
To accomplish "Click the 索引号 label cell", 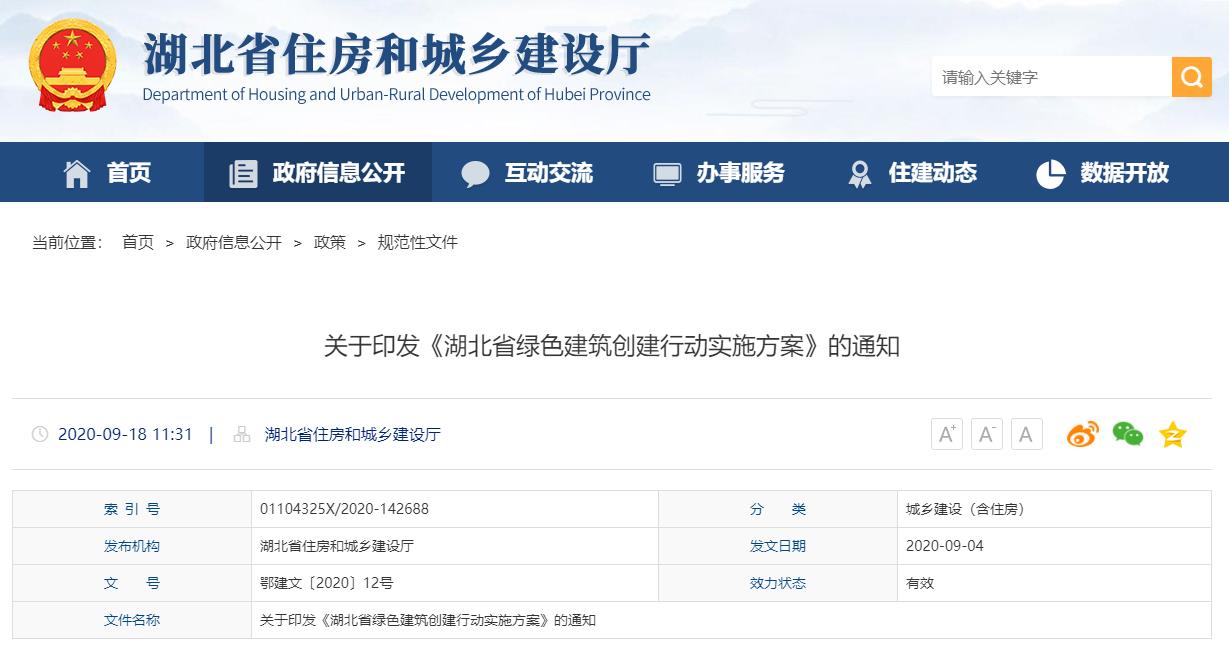I will (132, 509).
